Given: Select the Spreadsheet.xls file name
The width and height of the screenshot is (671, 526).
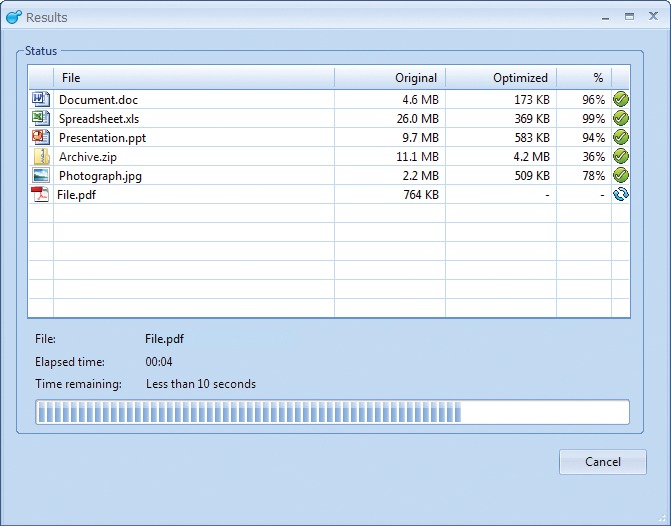Looking at the screenshot, I should [x=98, y=119].
